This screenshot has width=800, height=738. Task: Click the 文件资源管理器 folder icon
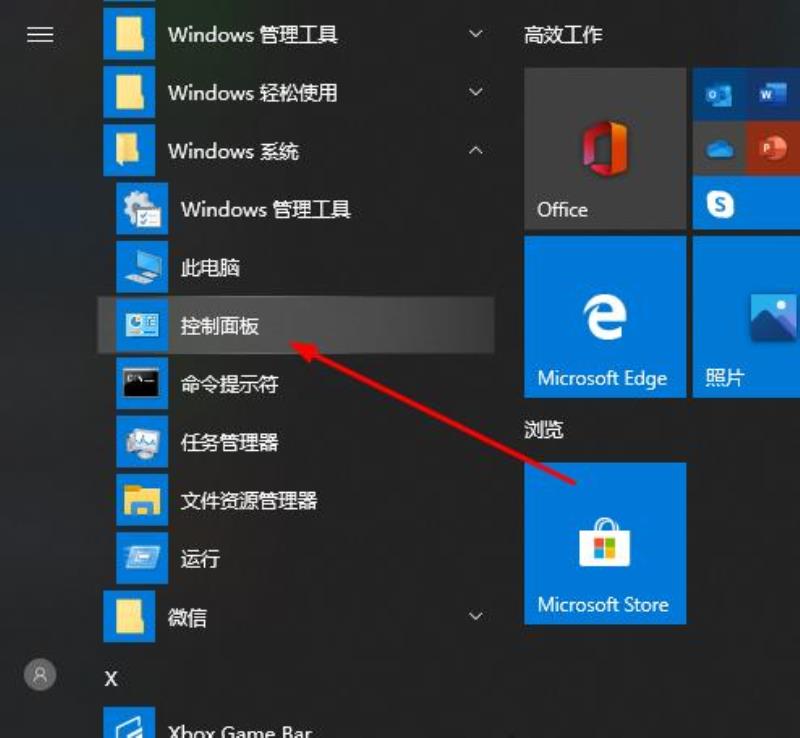click(142, 500)
